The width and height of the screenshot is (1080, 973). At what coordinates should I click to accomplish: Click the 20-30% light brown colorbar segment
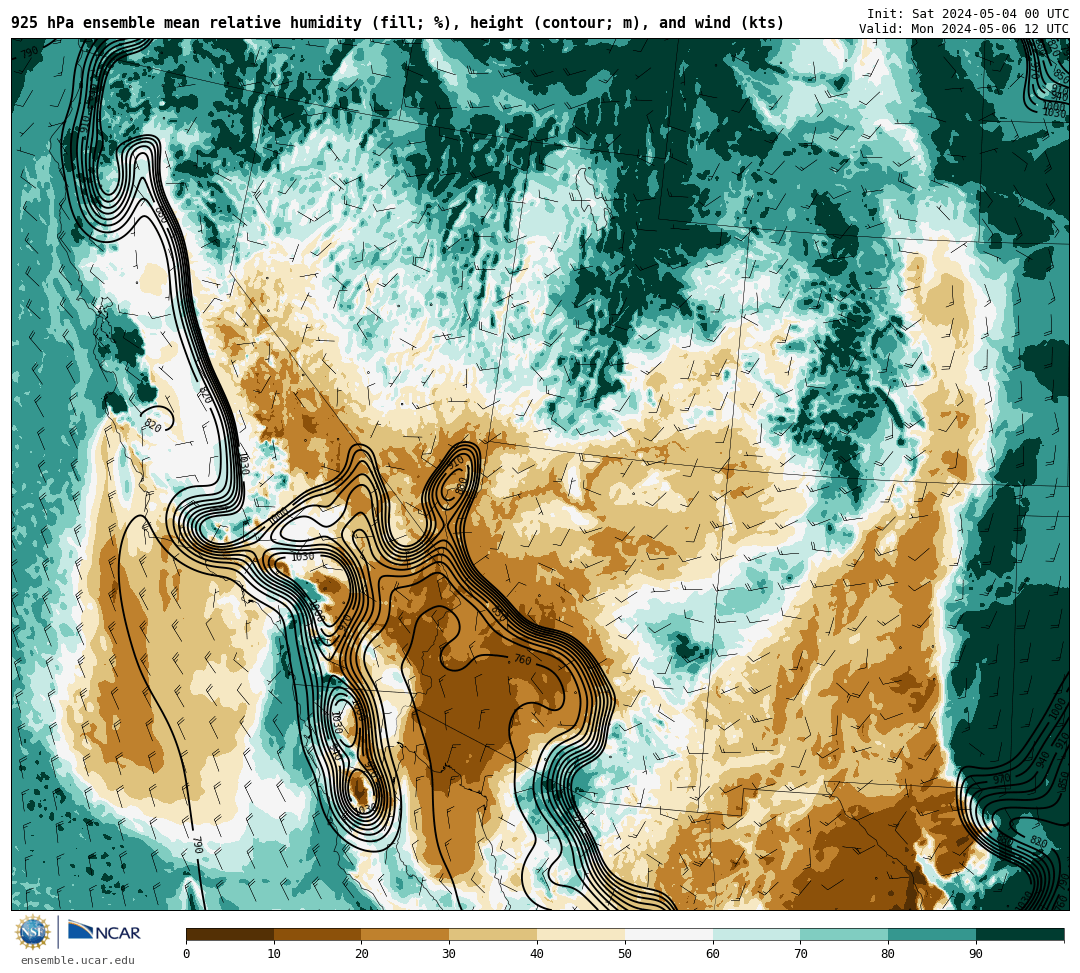click(x=405, y=934)
